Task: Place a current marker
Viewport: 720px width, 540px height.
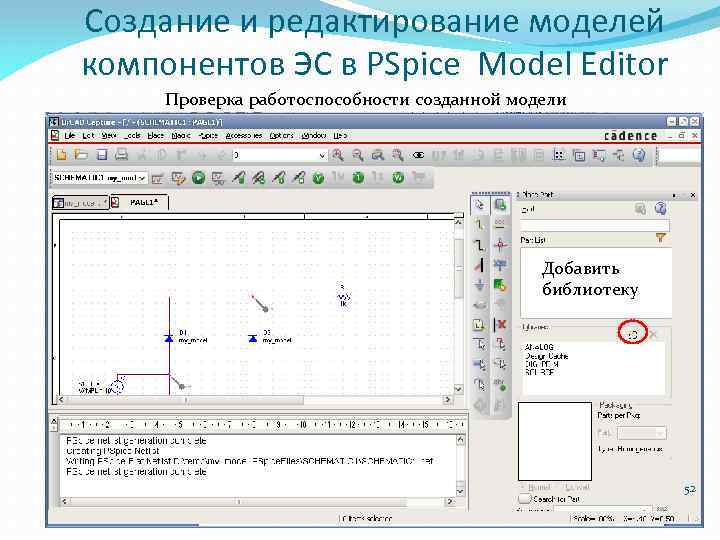Action: [278, 178]
